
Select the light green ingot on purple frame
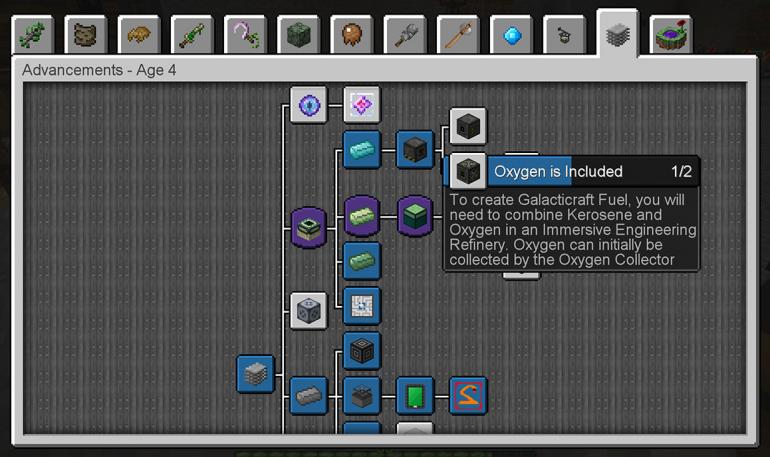pos(362,216)
